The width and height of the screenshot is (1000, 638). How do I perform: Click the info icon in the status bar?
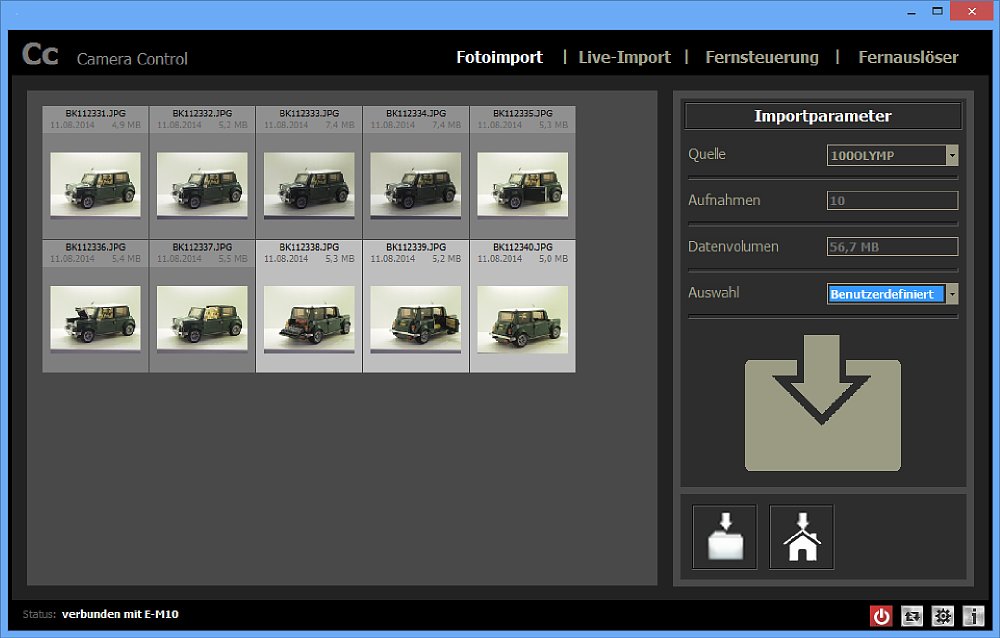click(972, 617)
